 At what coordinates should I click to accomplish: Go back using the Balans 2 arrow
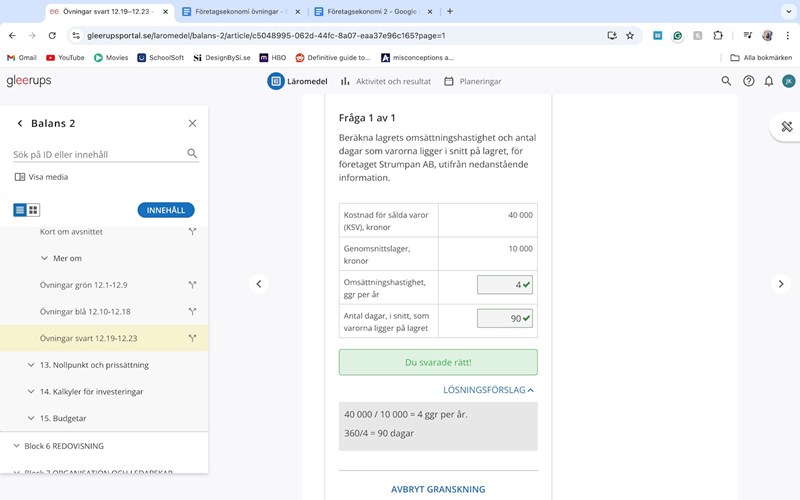pos(20,123)
